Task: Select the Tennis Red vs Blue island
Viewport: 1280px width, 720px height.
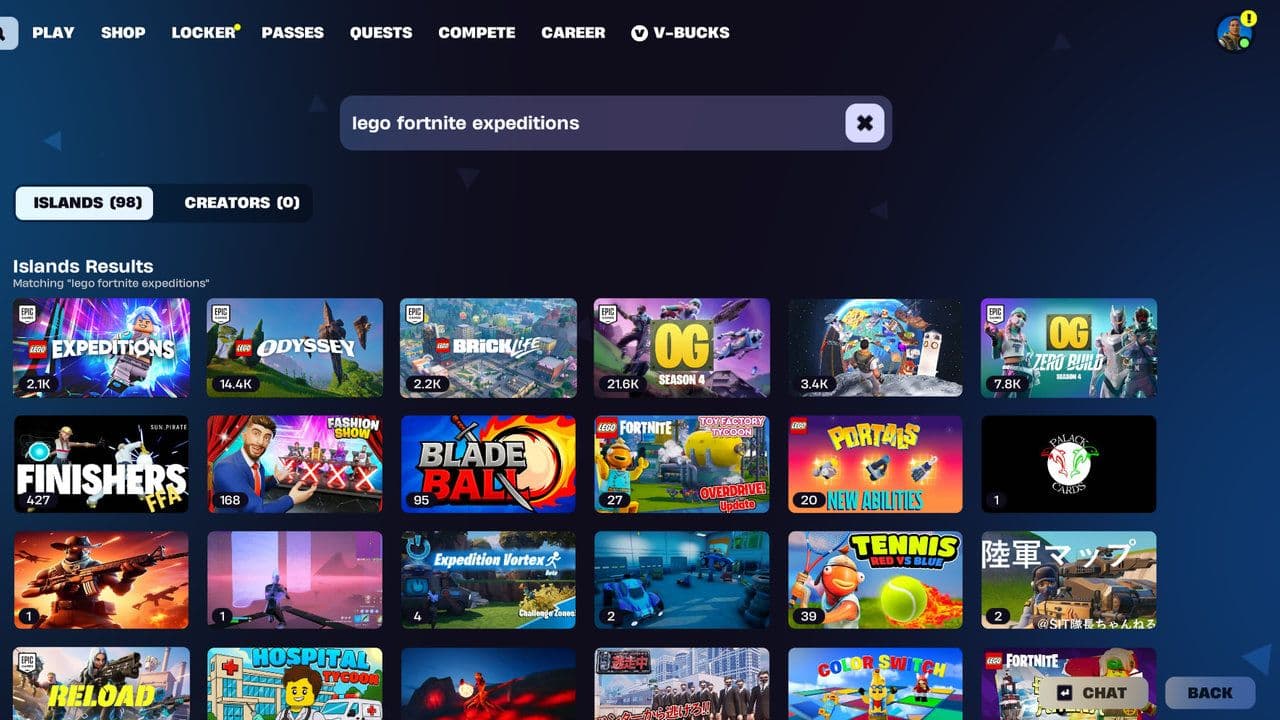Action: 875,580
